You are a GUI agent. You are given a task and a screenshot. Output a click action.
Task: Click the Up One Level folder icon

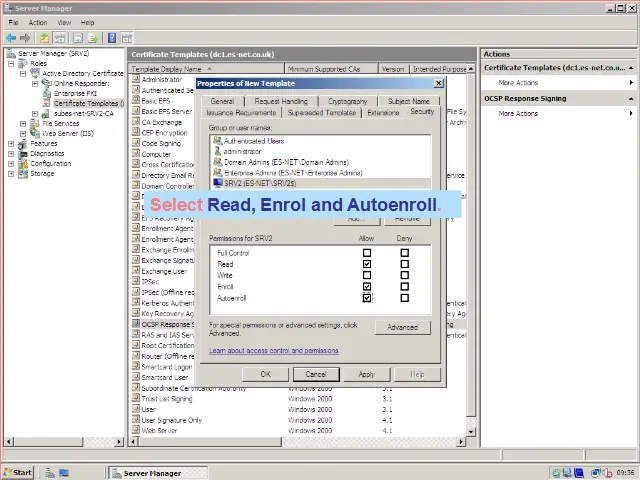(x=44, y=38)
